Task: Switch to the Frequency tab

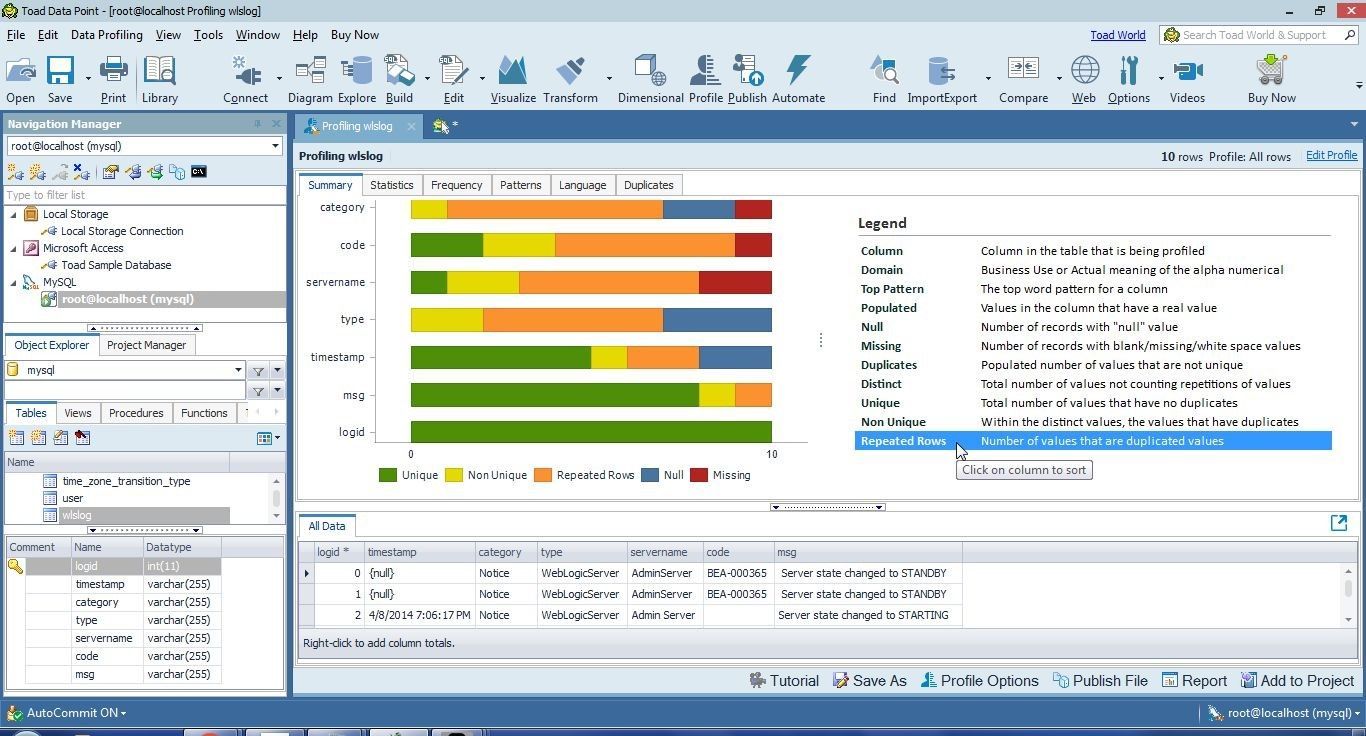Action: (x=456, y=185)
